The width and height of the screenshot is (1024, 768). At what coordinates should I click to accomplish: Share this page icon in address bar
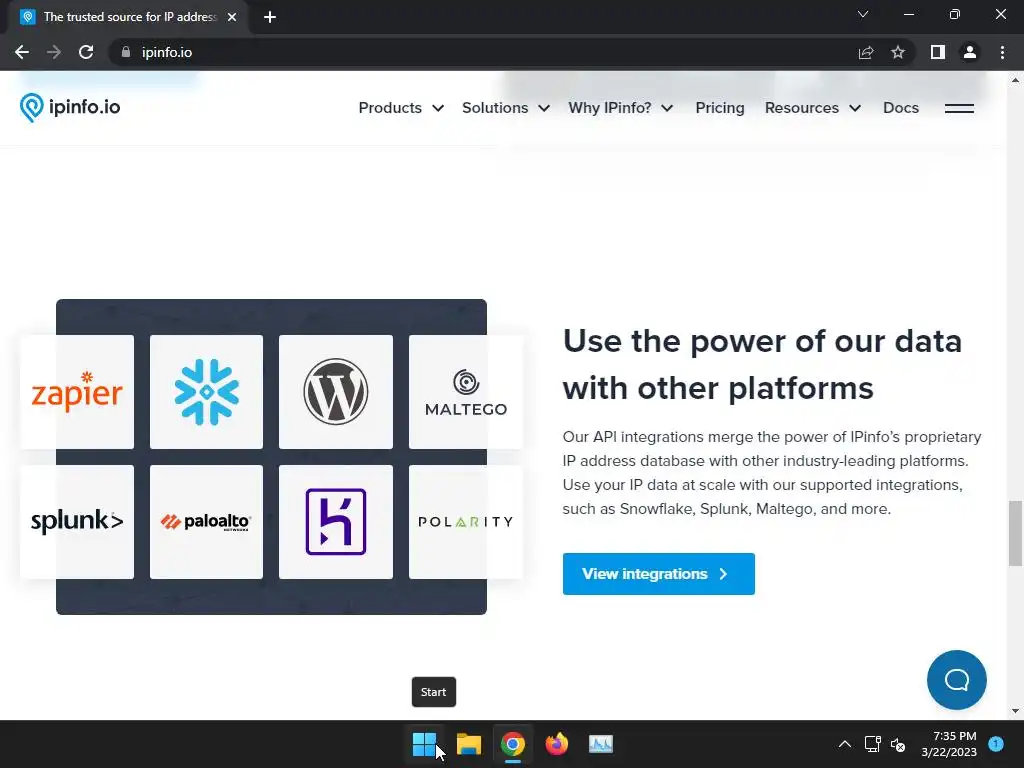866,52
